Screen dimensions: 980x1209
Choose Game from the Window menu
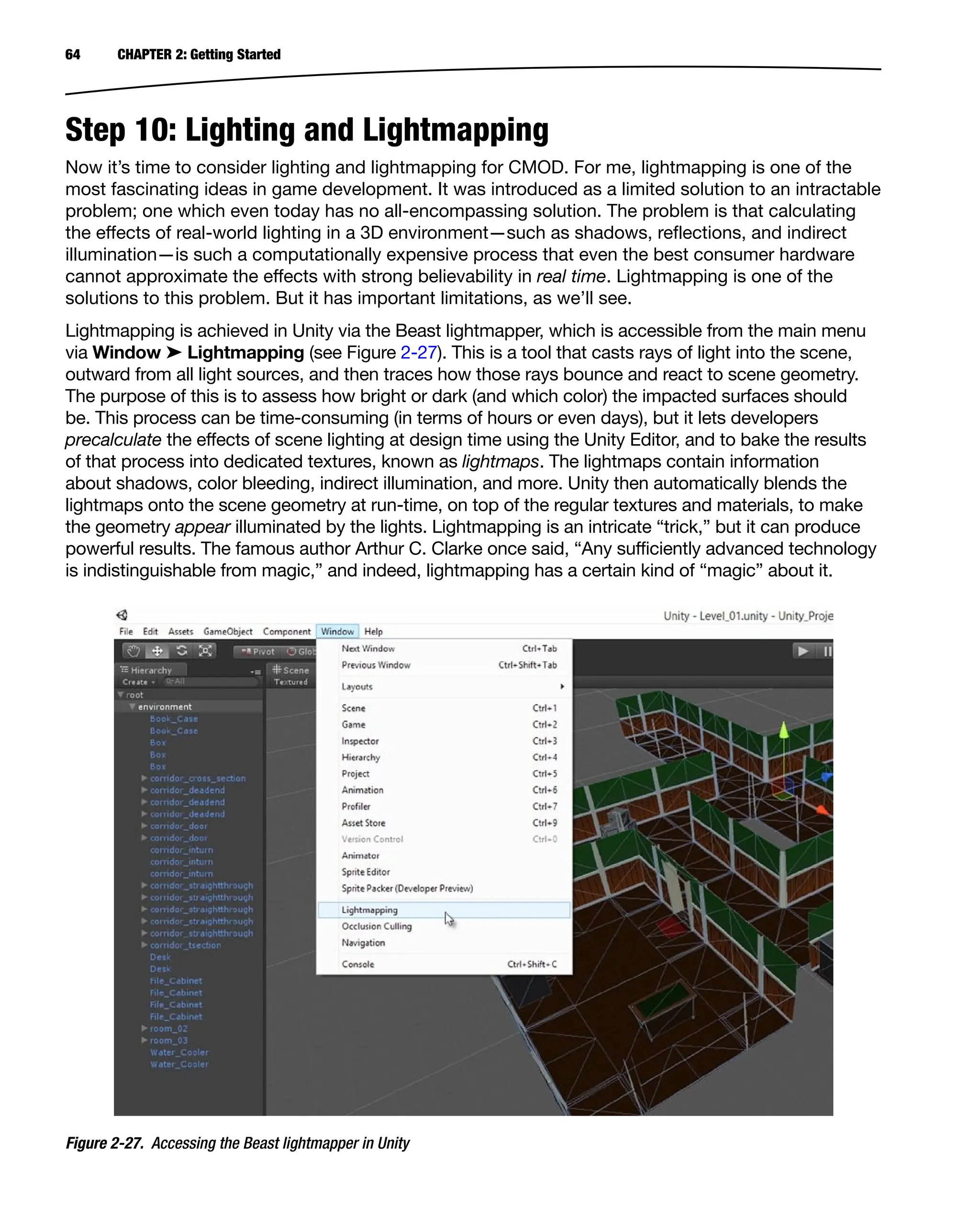tap(444, 725)
